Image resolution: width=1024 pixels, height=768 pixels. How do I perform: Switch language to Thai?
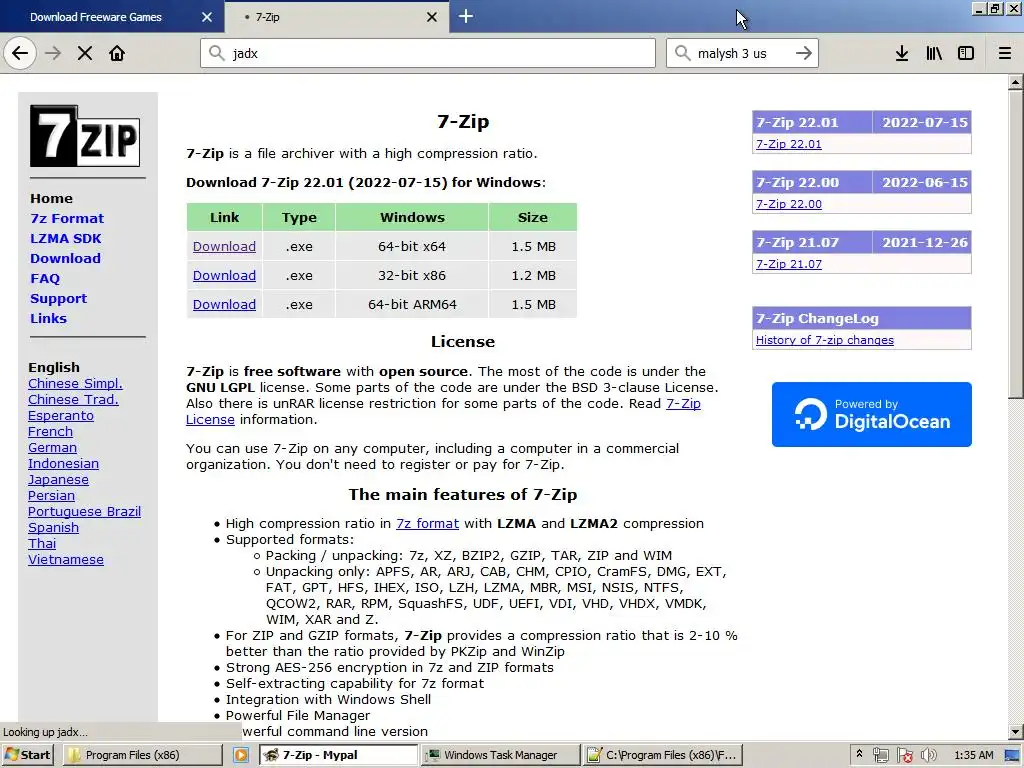click(42, 543)
